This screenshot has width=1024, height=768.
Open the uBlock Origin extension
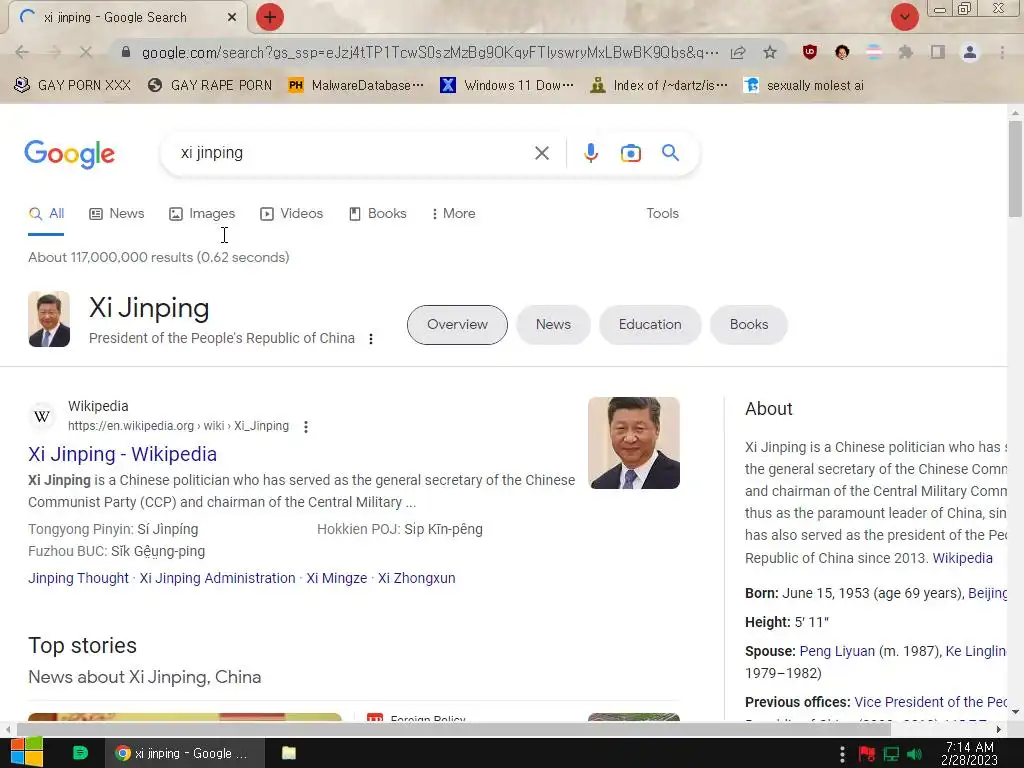tap(810, 52)
